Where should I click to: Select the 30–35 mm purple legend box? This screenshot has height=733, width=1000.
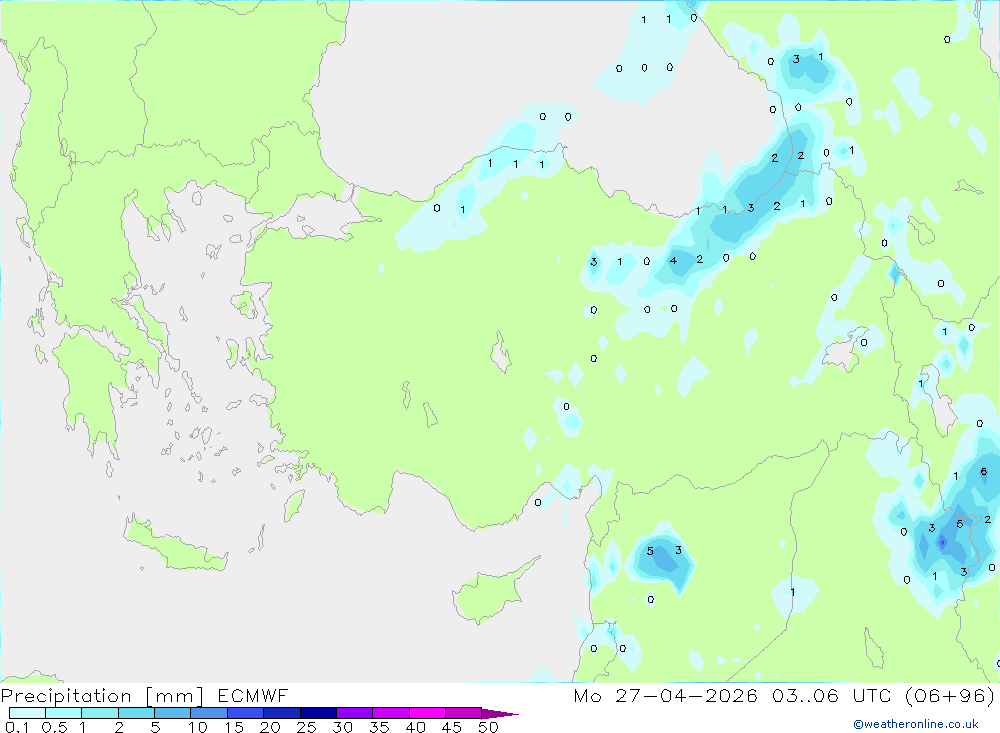point(354,713)
